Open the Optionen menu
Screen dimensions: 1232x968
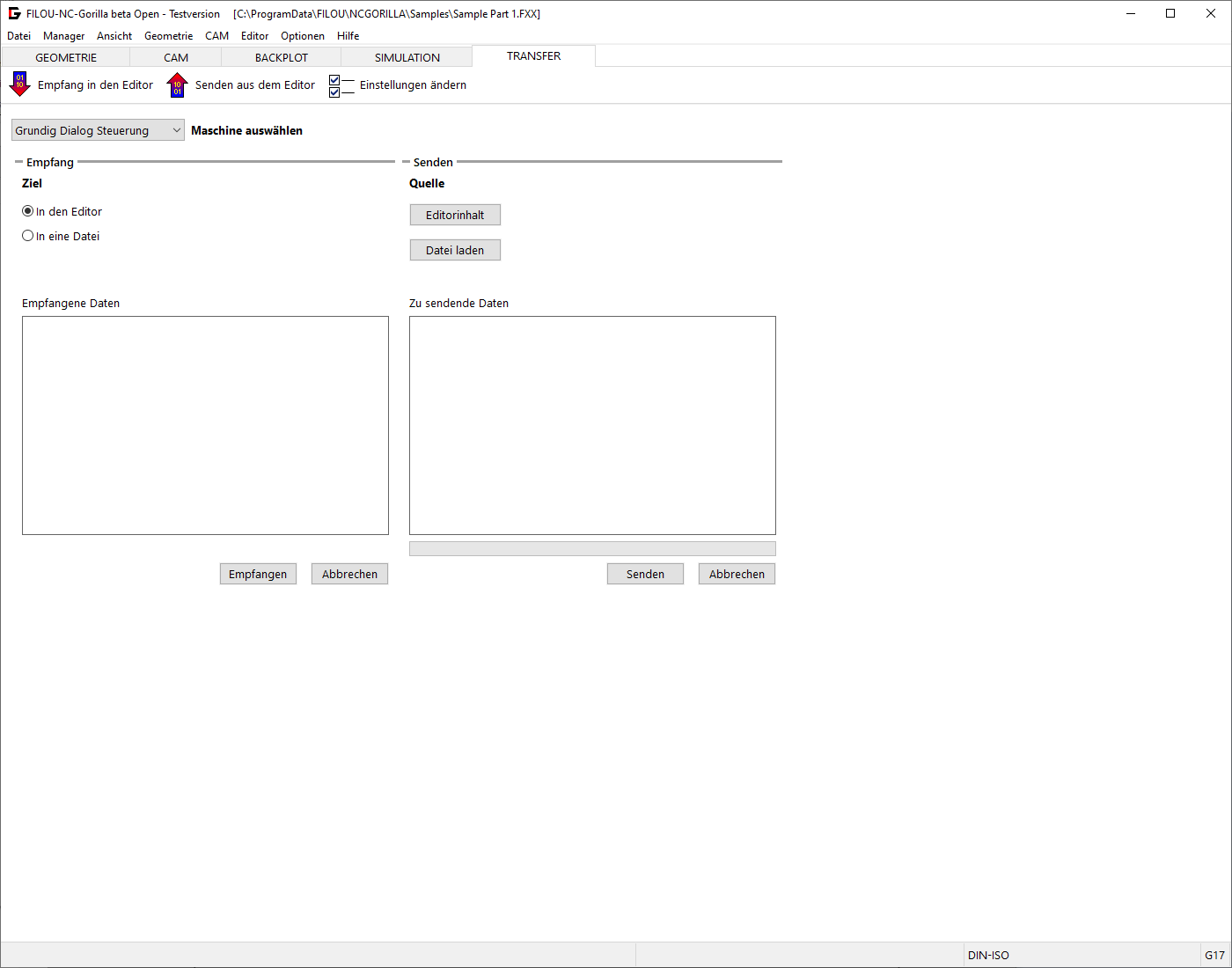point(303,36)
